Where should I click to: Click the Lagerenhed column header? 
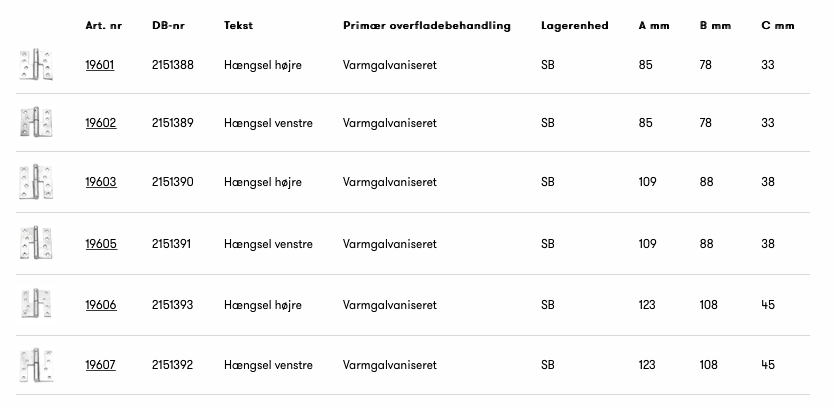(x=574, y=25)
